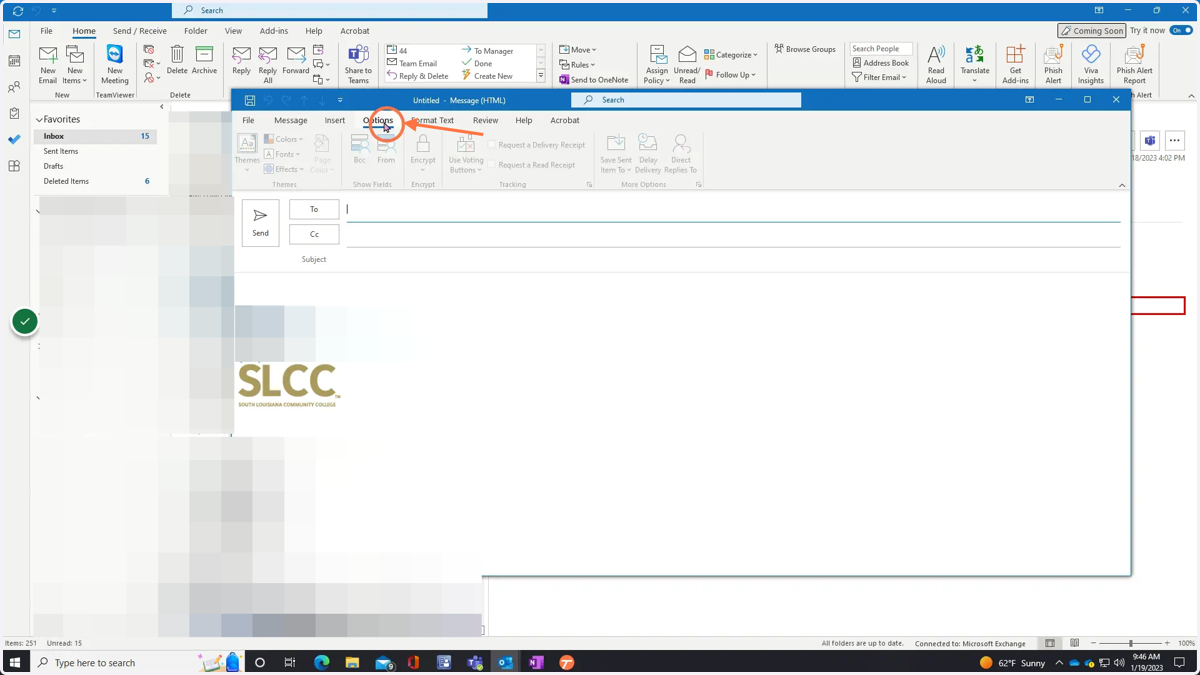Open Microsoft Edge from taskbar
Viewport: 1200px width, 675px height.
coord(322,662)
